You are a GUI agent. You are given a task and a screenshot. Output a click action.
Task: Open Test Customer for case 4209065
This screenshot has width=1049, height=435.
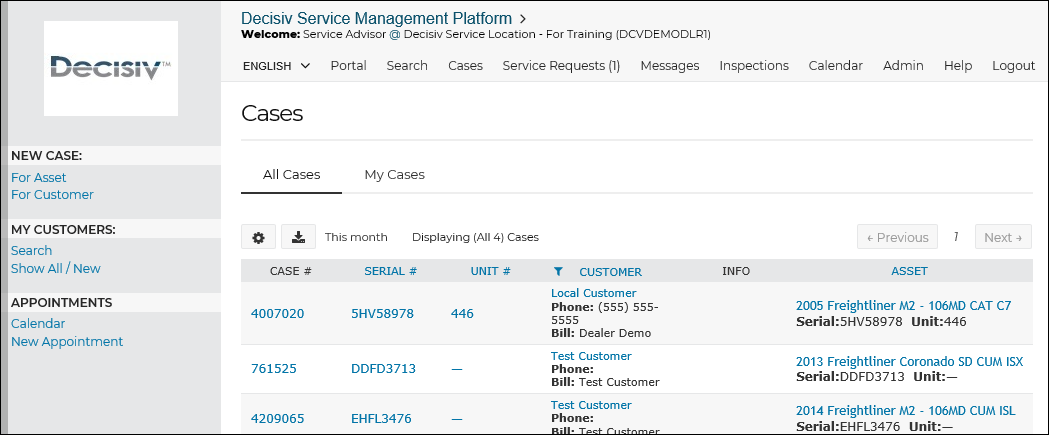coord(591,405)
